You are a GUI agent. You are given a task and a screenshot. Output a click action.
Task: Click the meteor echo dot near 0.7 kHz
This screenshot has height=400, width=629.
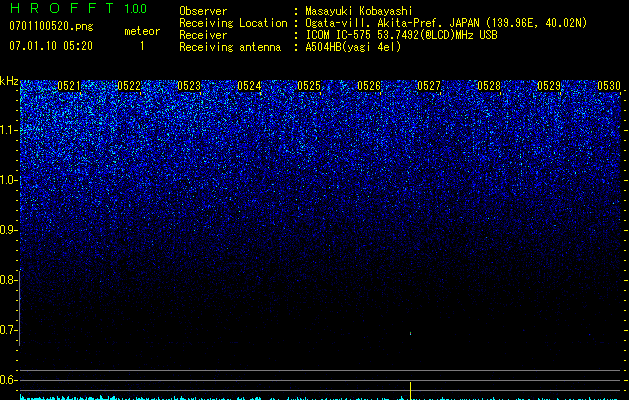410,333
